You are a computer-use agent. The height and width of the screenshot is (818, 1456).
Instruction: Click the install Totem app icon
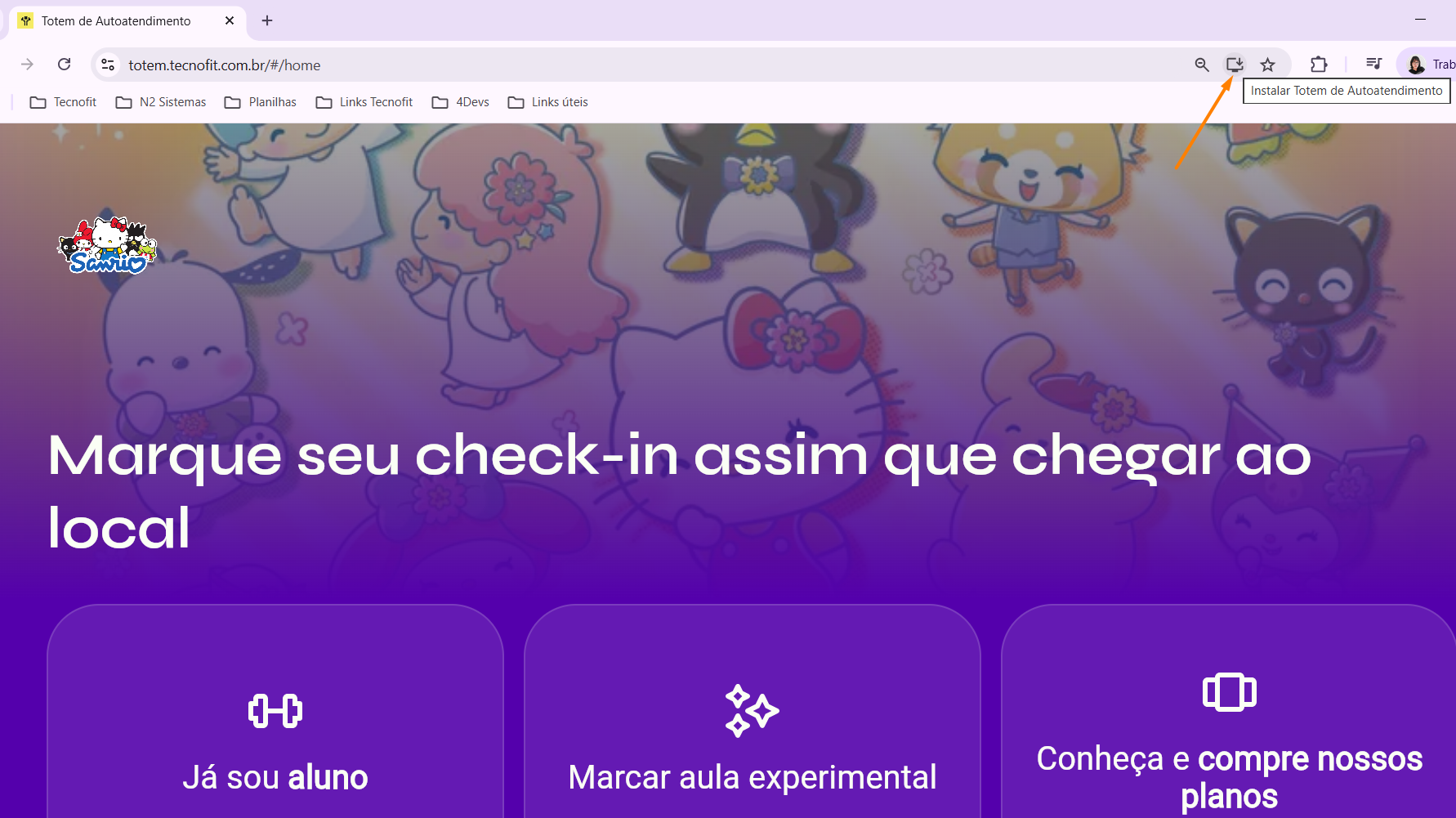pyautogui.click(x=1234, y=65)
